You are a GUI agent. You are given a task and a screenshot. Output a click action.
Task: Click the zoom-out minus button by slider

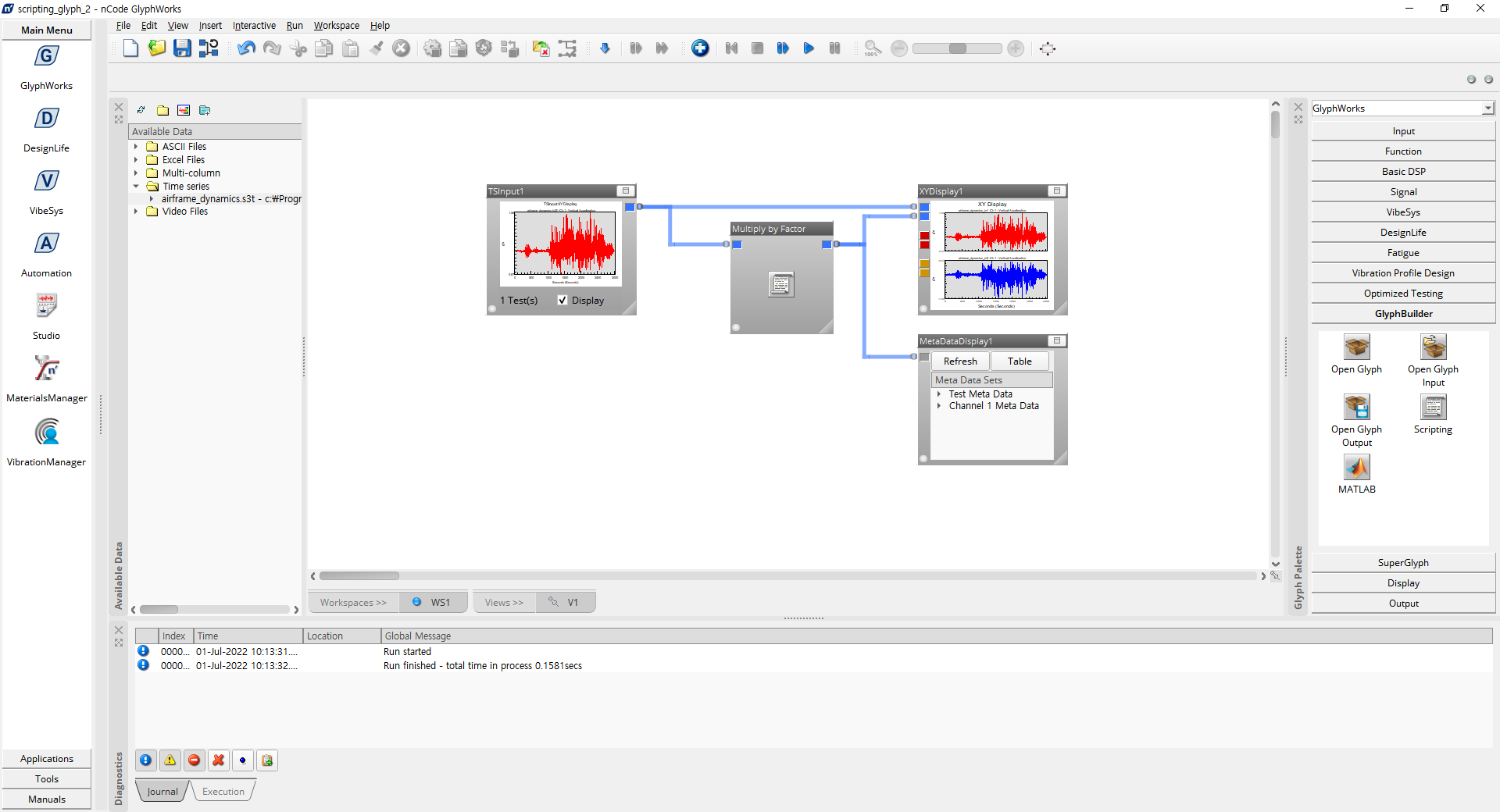click(899, 48)
